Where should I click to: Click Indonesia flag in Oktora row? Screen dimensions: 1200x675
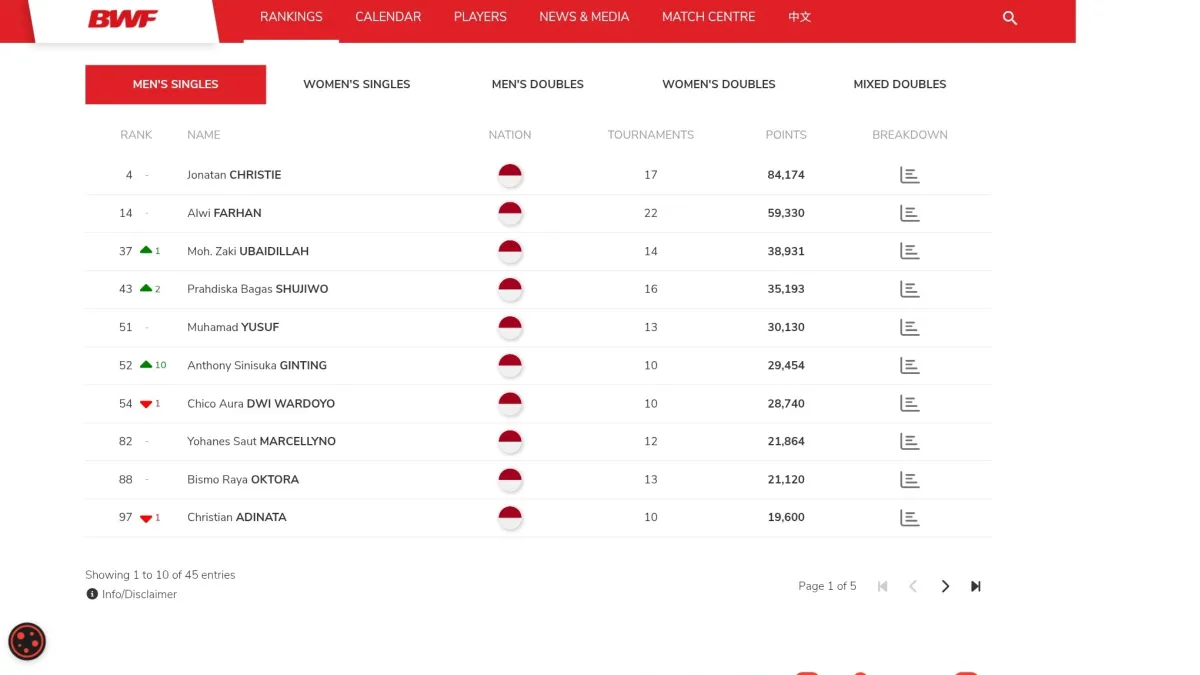point(510,479)
